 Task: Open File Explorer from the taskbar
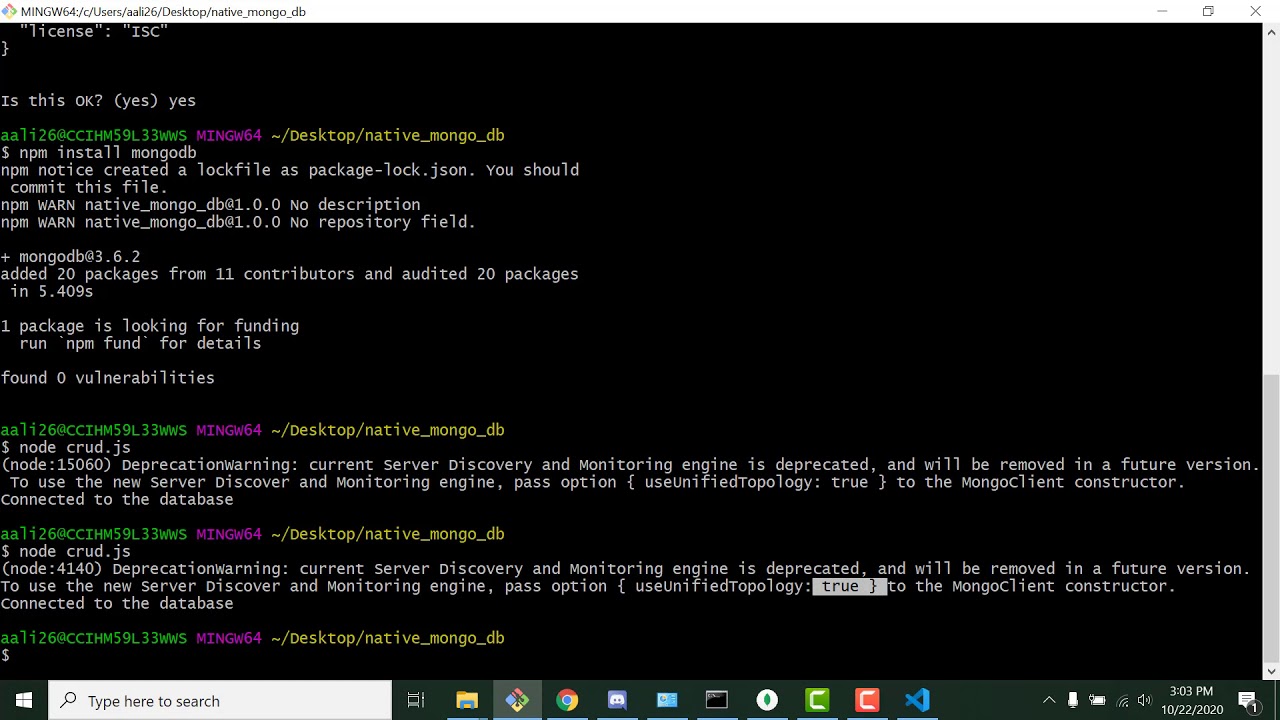pyautogui.click(x=467, y=700)
